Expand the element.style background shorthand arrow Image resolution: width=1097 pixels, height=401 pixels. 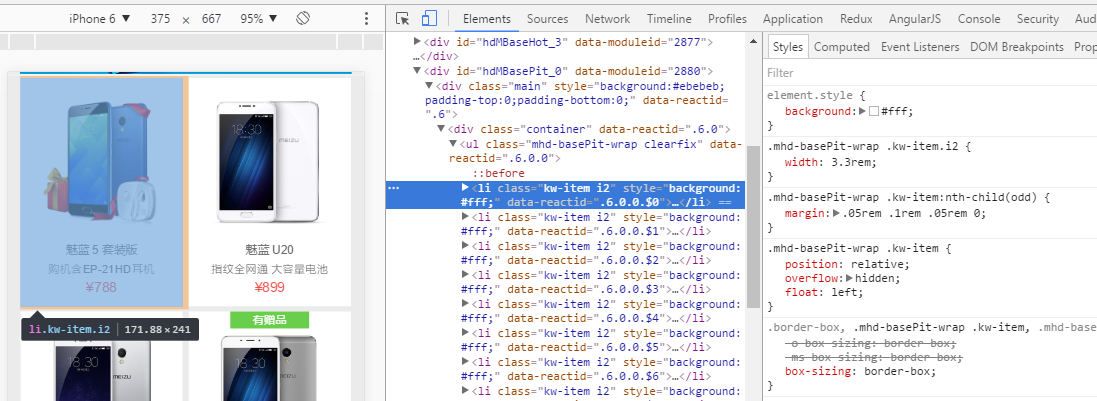(863, 111)
